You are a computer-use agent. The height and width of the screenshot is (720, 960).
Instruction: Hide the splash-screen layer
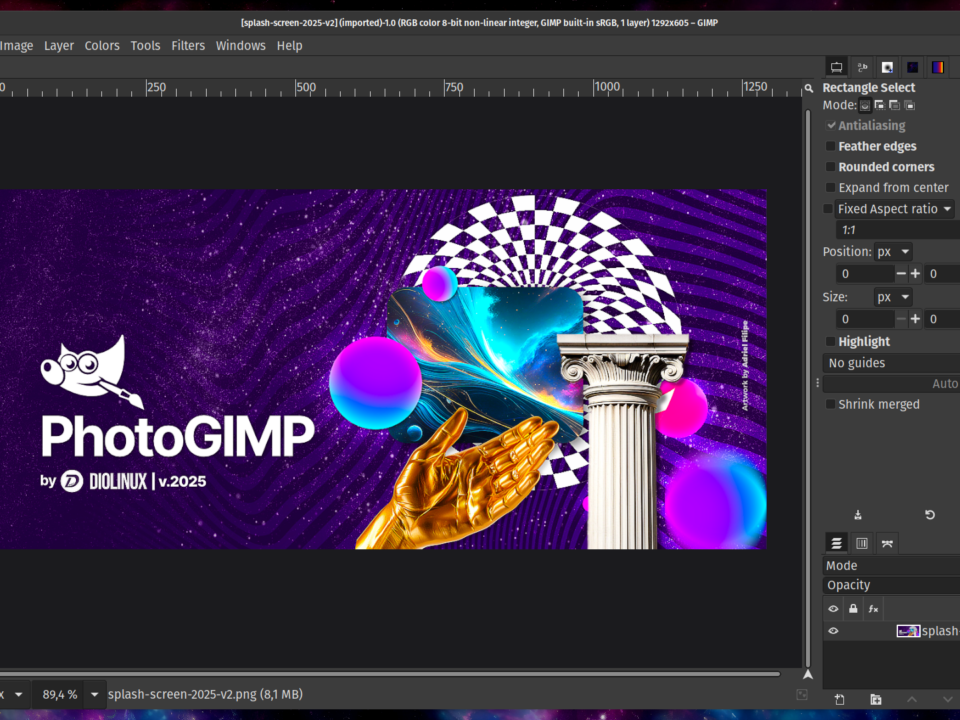[x=833, y=630]
